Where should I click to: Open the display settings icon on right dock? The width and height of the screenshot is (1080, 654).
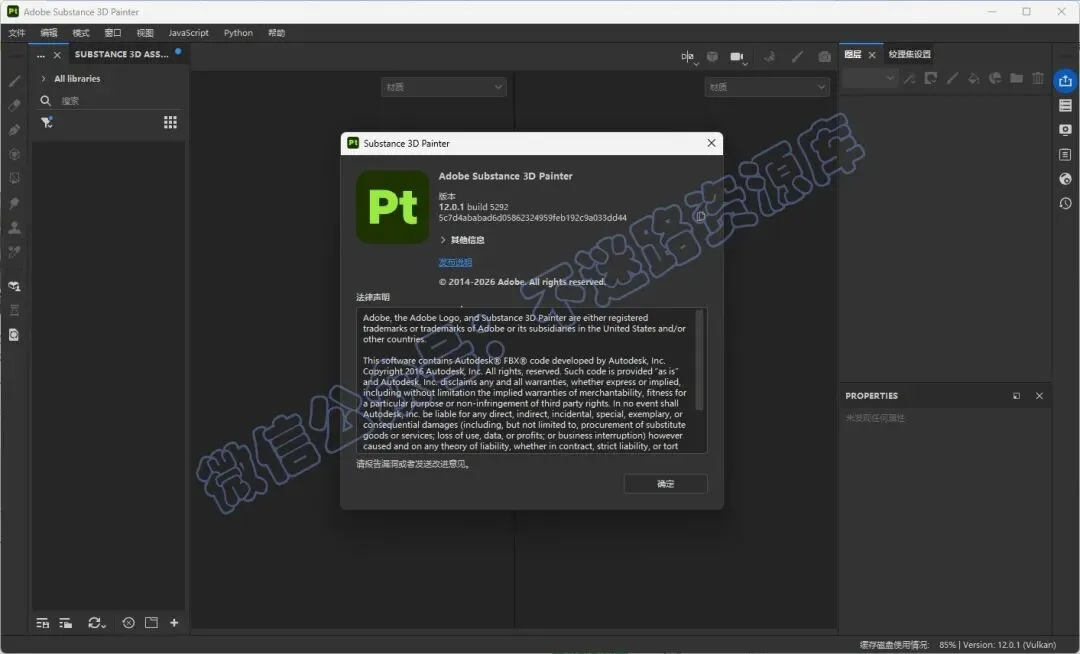pos(1065,130)
